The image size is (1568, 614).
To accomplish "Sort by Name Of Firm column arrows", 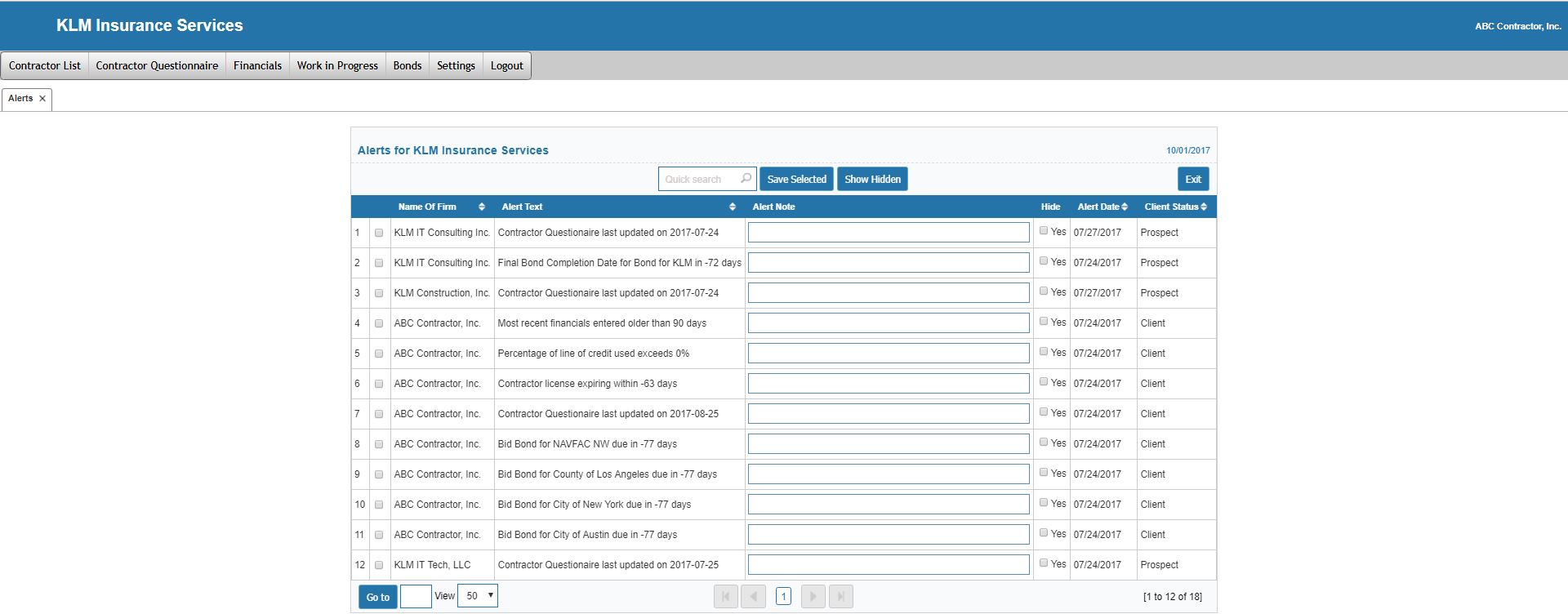I will pyautogui.click(x=482, y=207).
